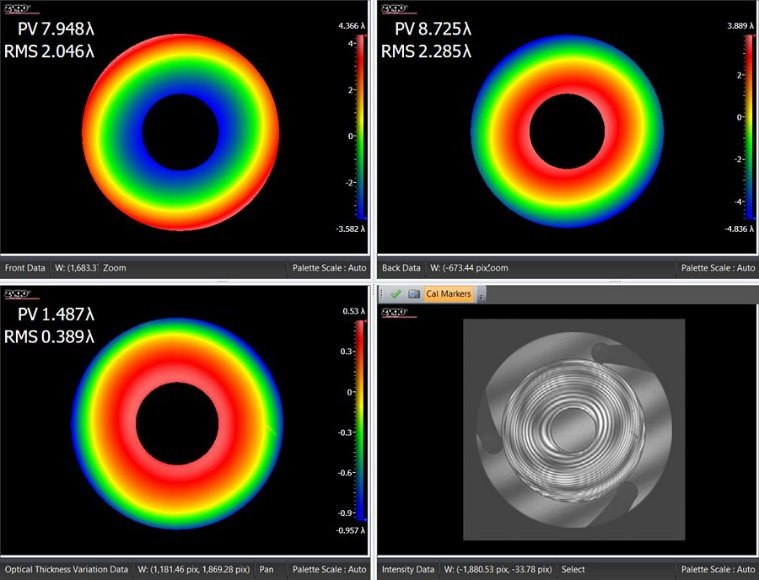Click the Optical Thickness Variation Data label
Viewport: 759px width, 580px height.
(66, 570)
